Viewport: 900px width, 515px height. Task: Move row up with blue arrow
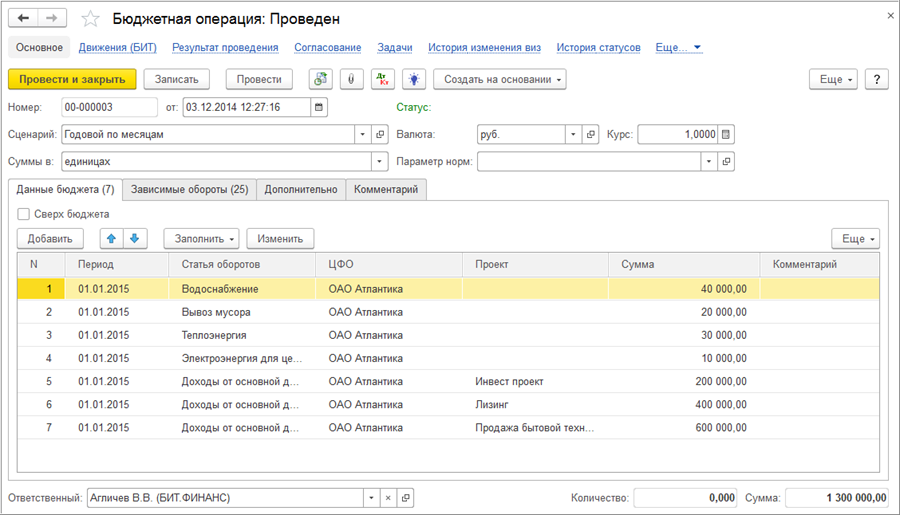pos(111,238)
